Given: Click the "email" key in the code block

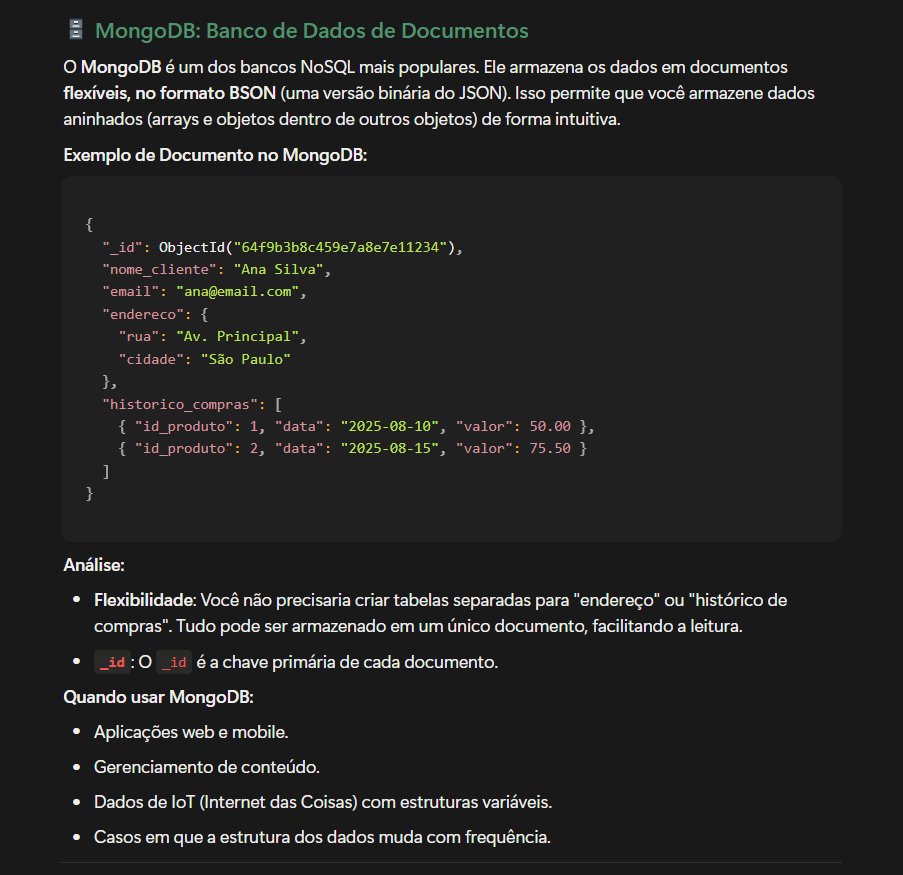Looking at the screenshot, I should tap(130, 291).
